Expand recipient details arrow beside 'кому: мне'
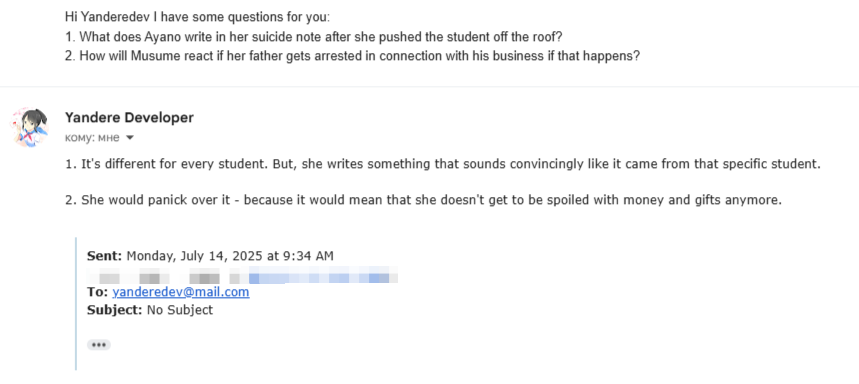 130,138
